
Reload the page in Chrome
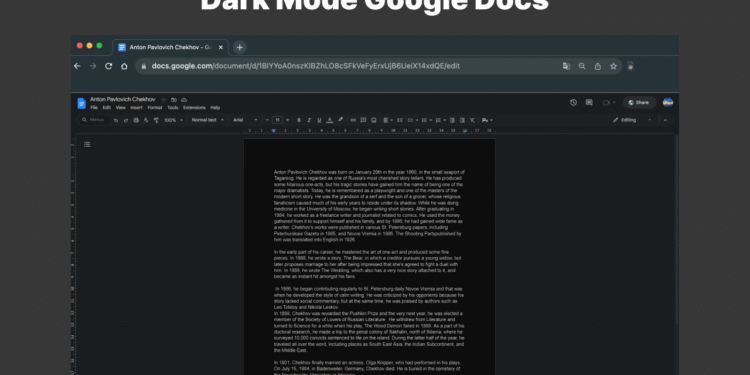coord(109,66)
